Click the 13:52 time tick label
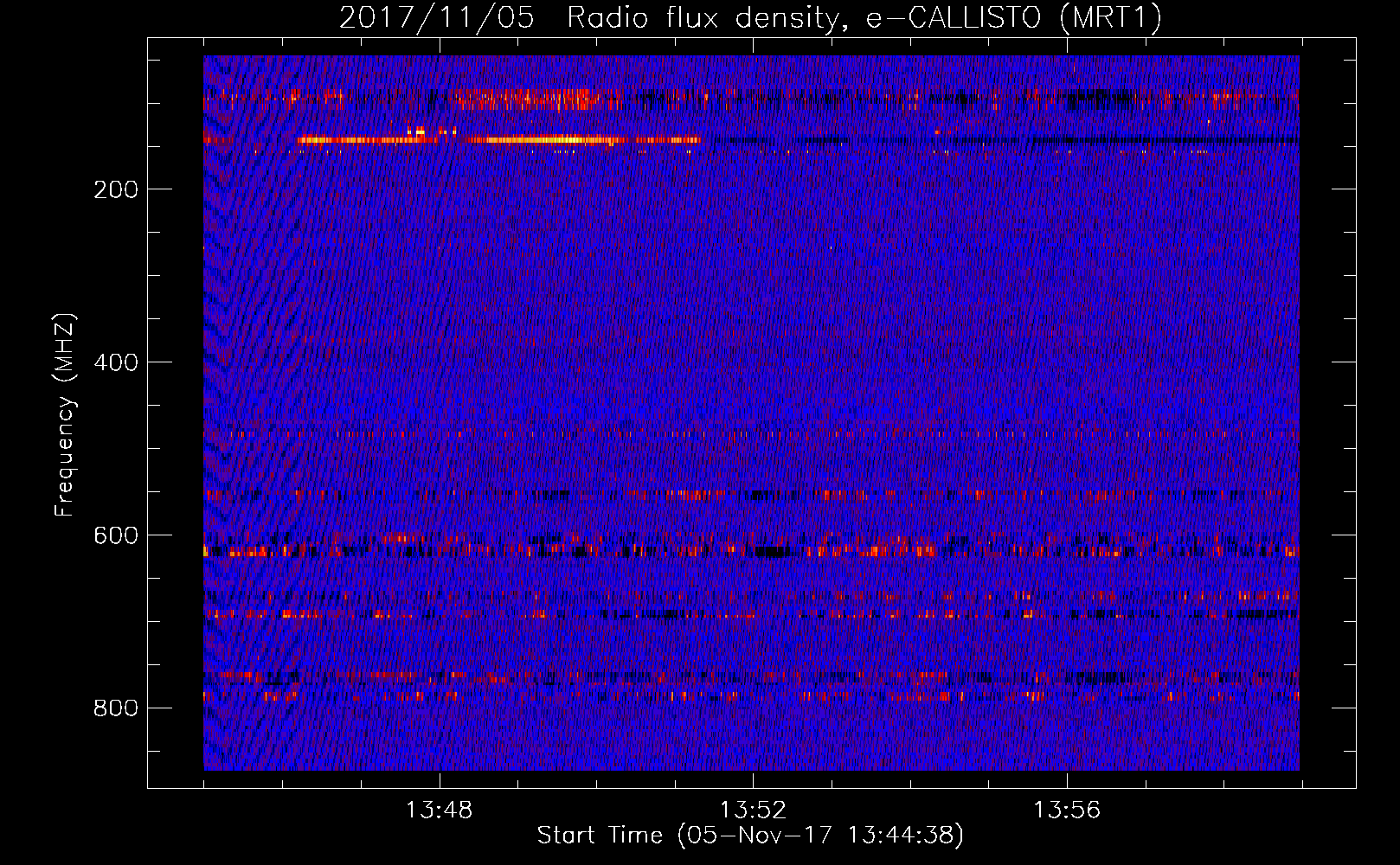The width and height of the screenshot is (1400, 865). click(754, 811)
